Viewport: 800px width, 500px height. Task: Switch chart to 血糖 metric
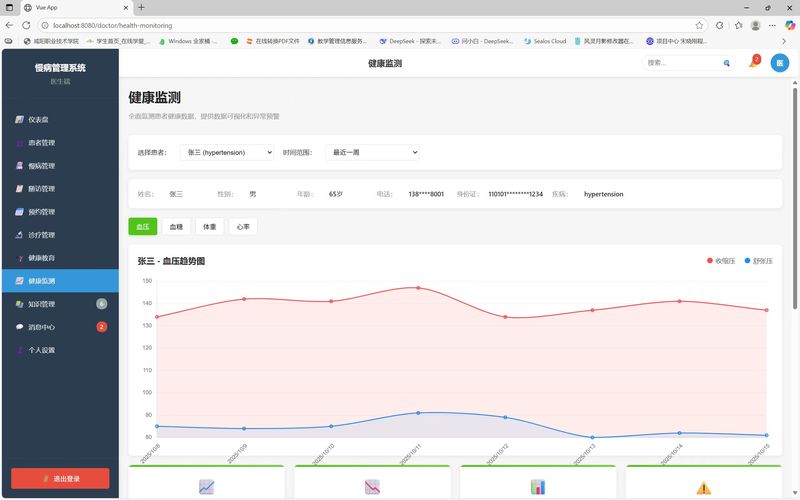tap(176, 227)
